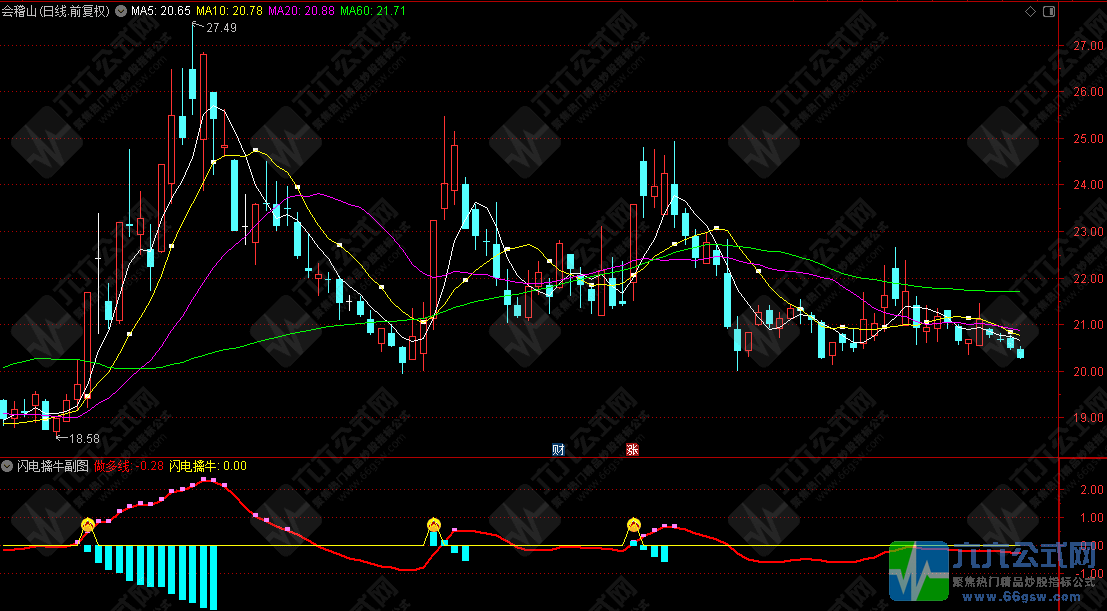The width and height of the screenshot is (1107, 611).
Task: Open the www.66gsw.com website link
Action: (x=1026, y=597)
